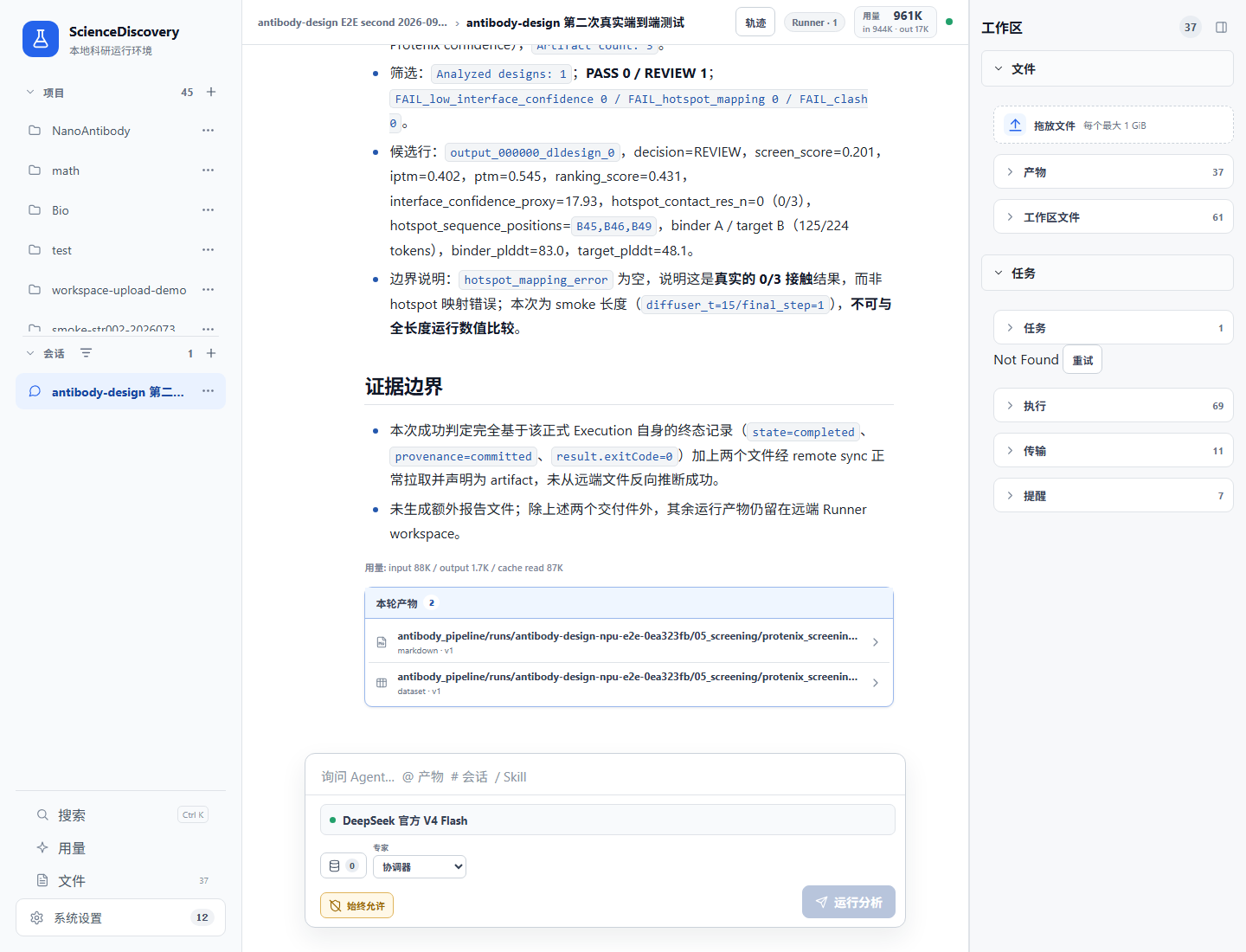Expand the 传输 transfers group
The image size is (1246, 952).
[1114, 450]
